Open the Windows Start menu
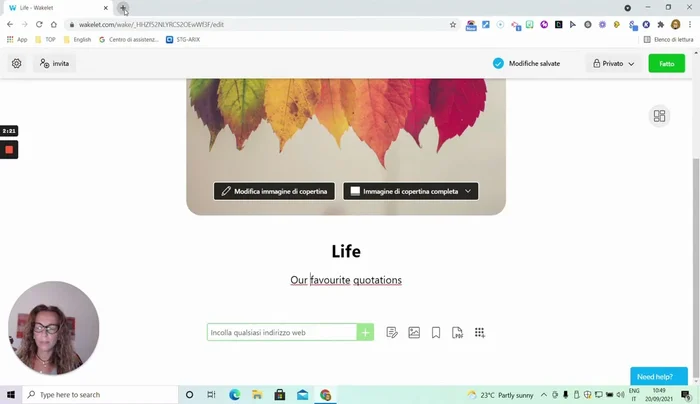Viewport: 700px width, 404px height. 11,395
